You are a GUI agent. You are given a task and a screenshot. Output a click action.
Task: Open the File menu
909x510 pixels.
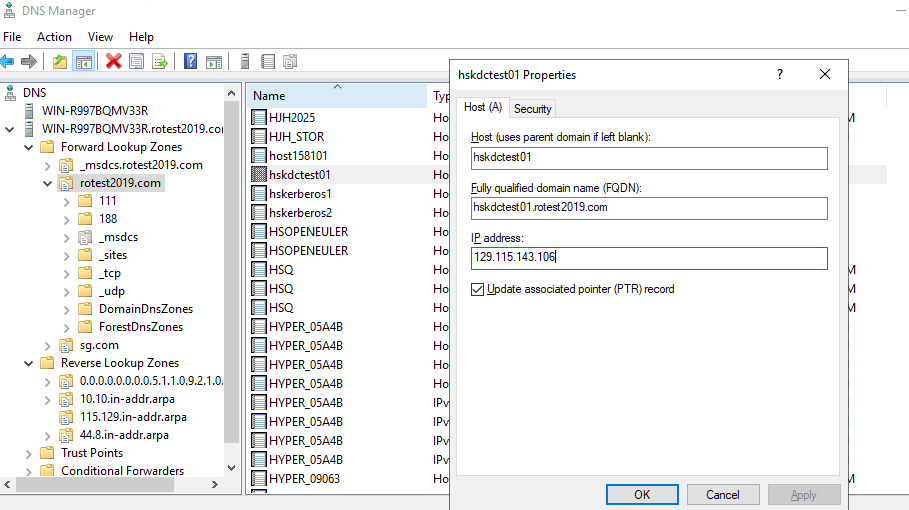pos(12,37)
